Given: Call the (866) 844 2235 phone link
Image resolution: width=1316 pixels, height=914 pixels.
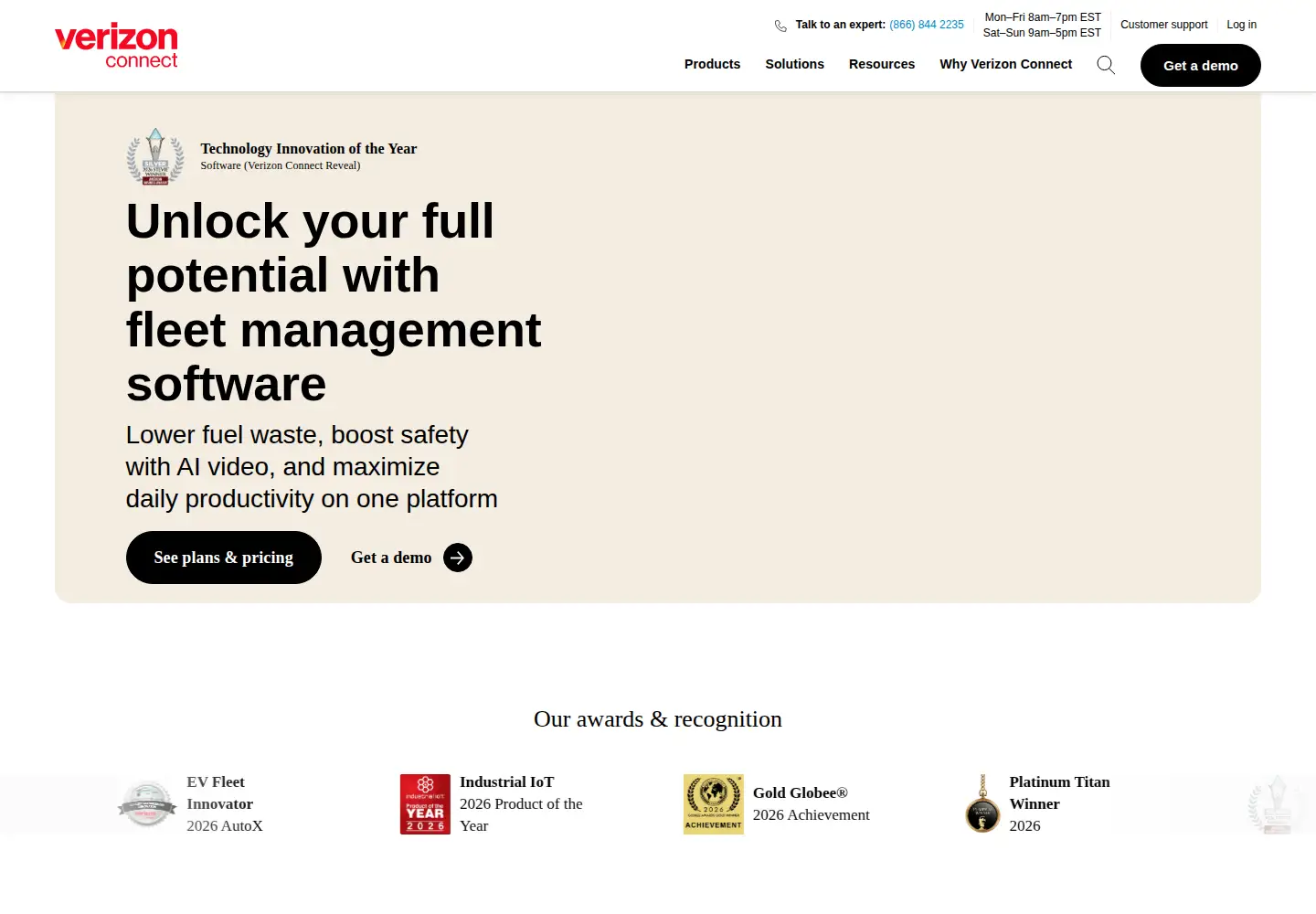Looking at the screenshot, I should pyautogui.click(x=927, y=25).
